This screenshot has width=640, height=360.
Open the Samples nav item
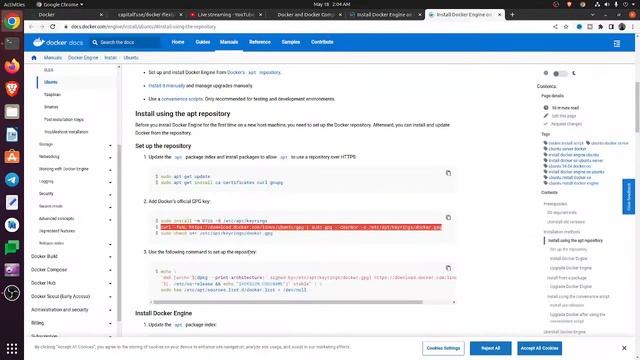coord(291,42)
